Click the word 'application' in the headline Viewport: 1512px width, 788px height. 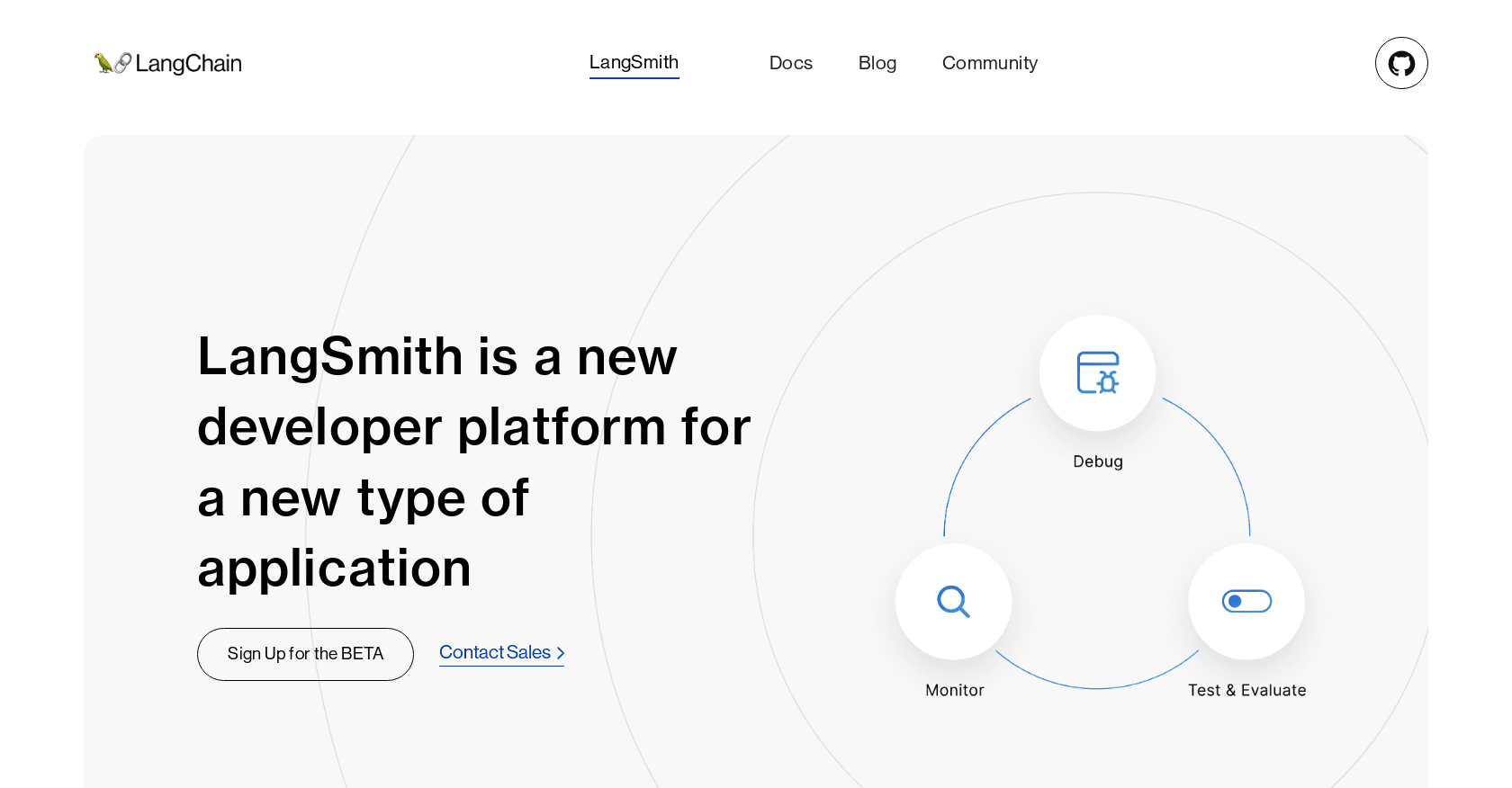coord(334,569)
